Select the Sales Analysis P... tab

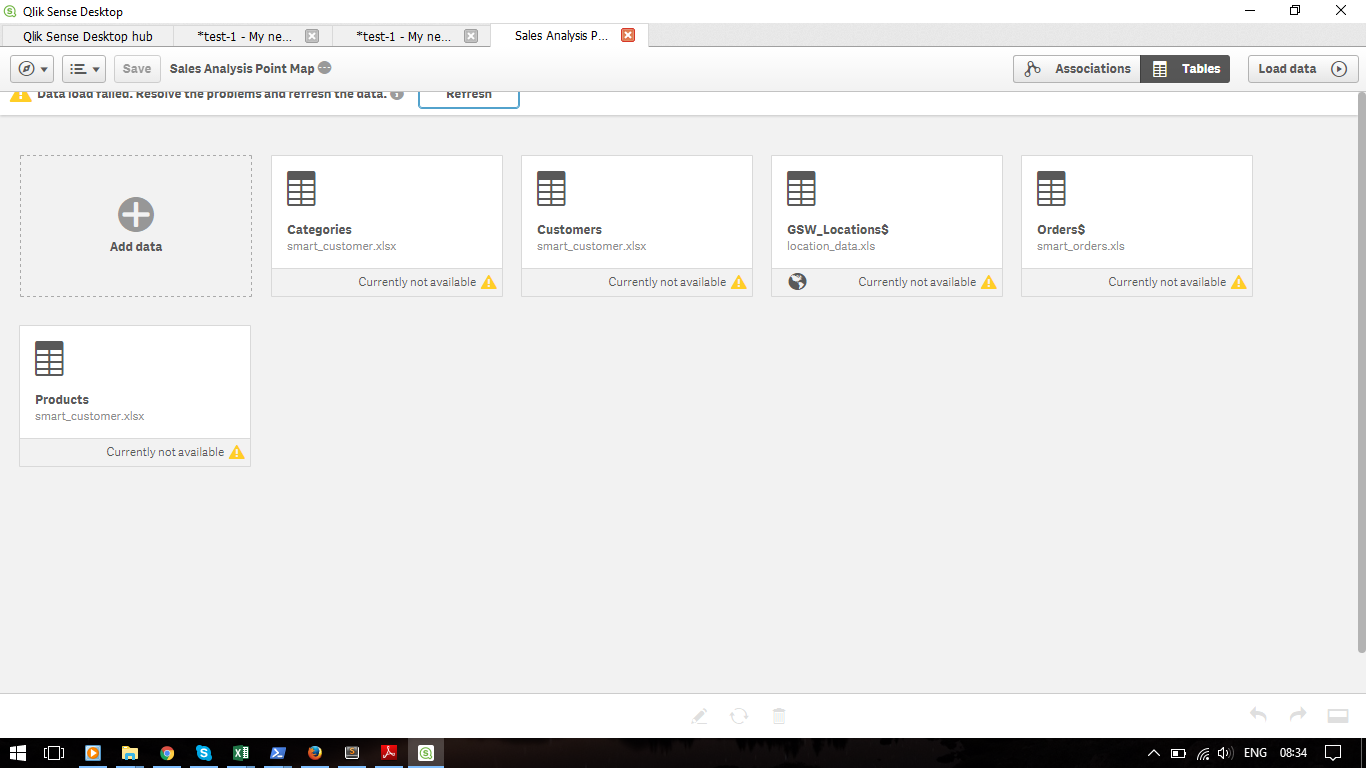pyautogui.click(x=562, y=36)
